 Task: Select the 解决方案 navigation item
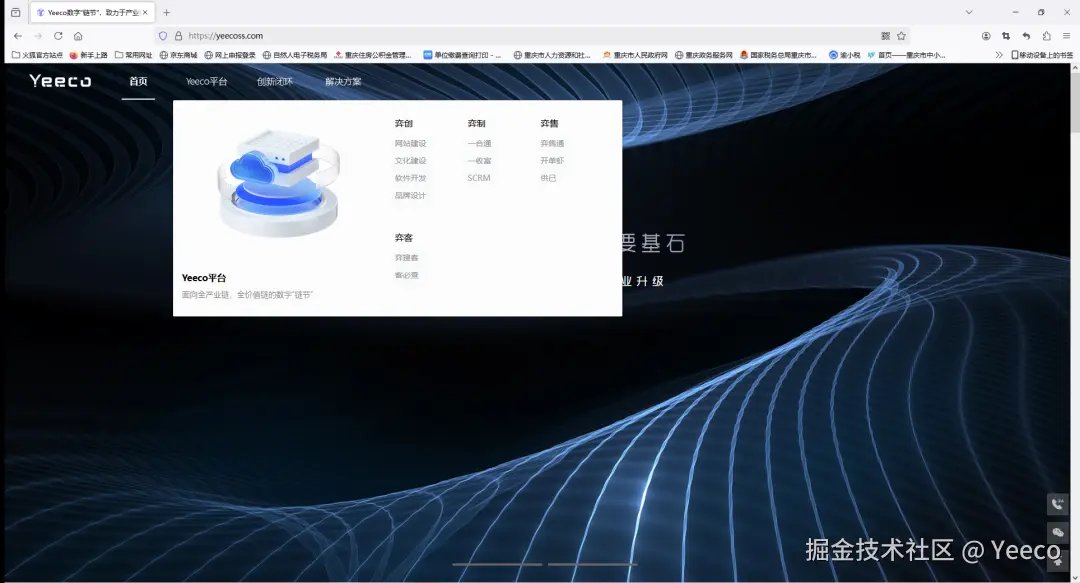(x=343, y=81)
